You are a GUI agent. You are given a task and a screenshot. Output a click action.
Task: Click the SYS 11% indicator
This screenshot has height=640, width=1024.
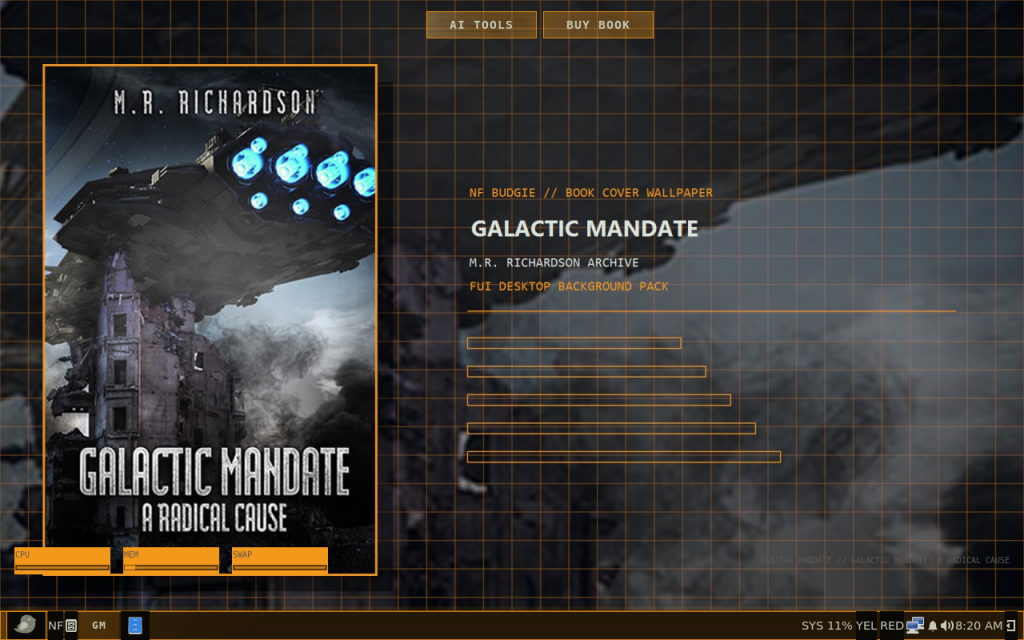click(x=827, y=626)
